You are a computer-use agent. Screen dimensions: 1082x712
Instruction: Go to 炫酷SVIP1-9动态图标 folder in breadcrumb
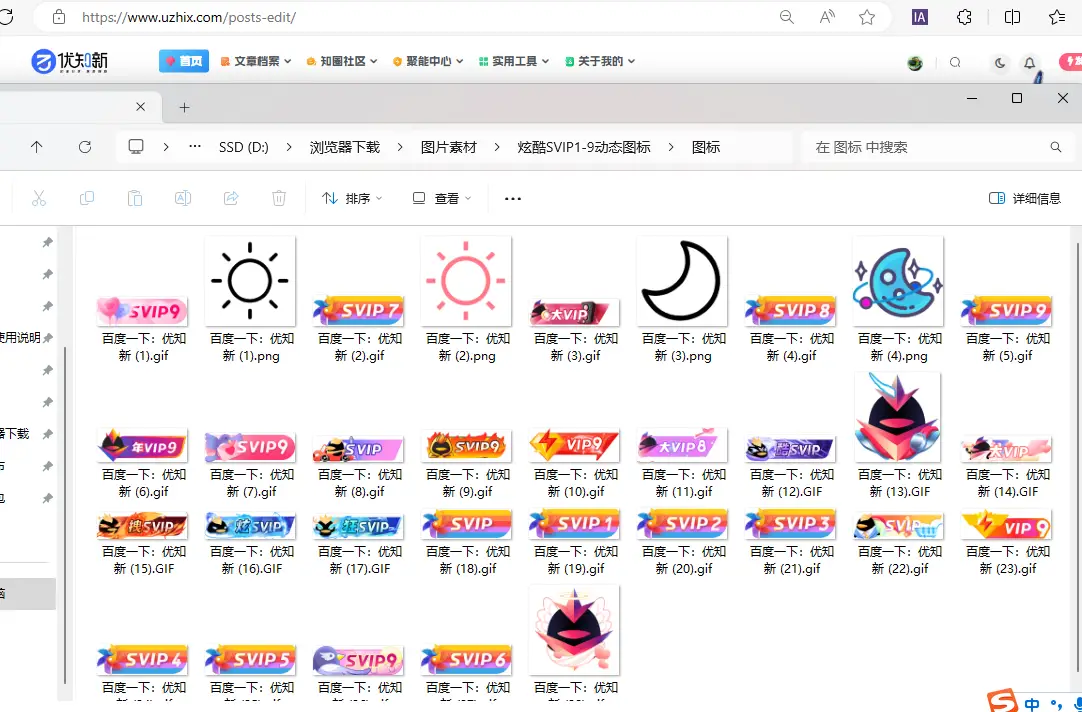[x=584, y=147]
